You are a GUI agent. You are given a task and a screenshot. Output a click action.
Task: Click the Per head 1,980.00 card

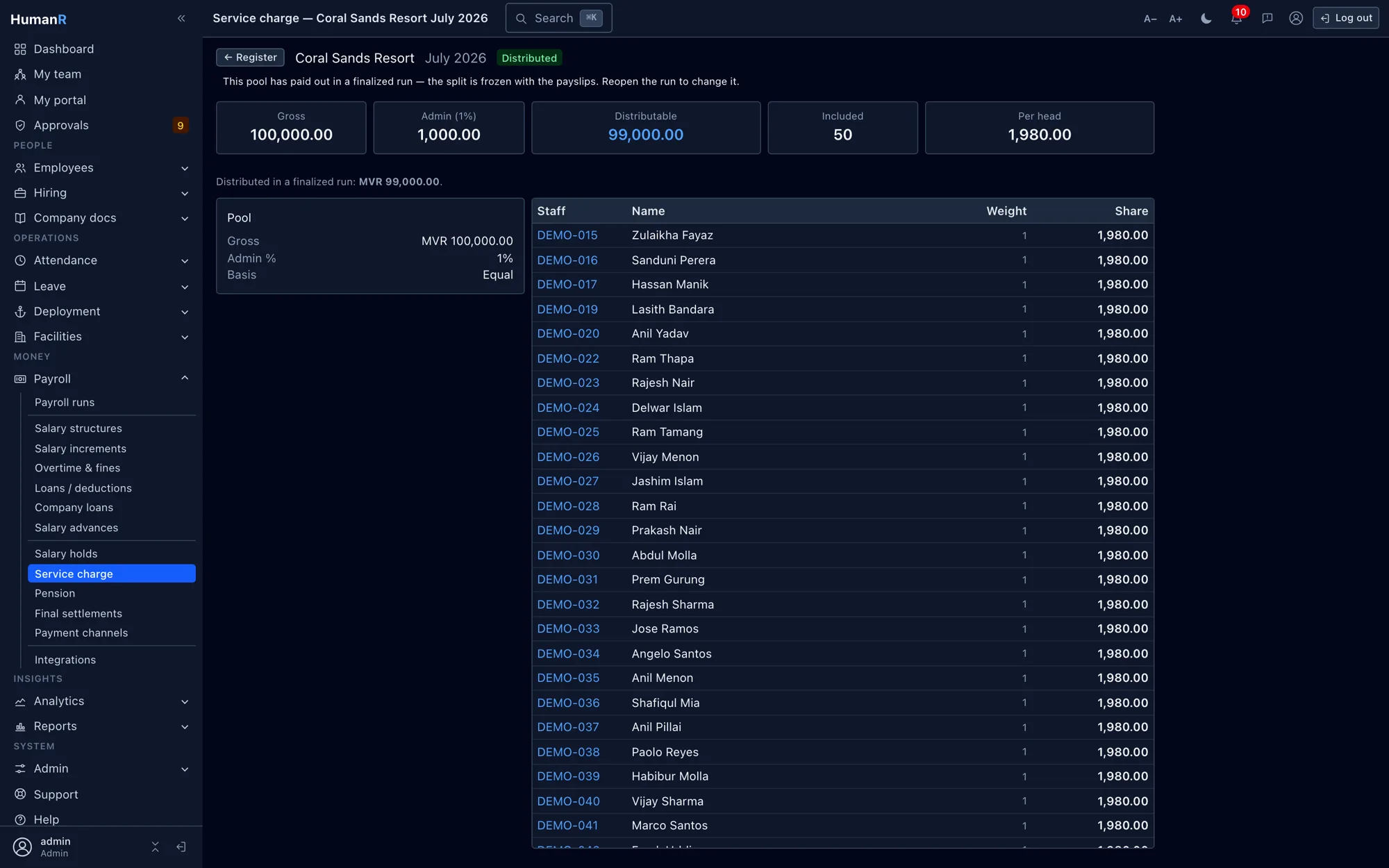coord(1039,128)
